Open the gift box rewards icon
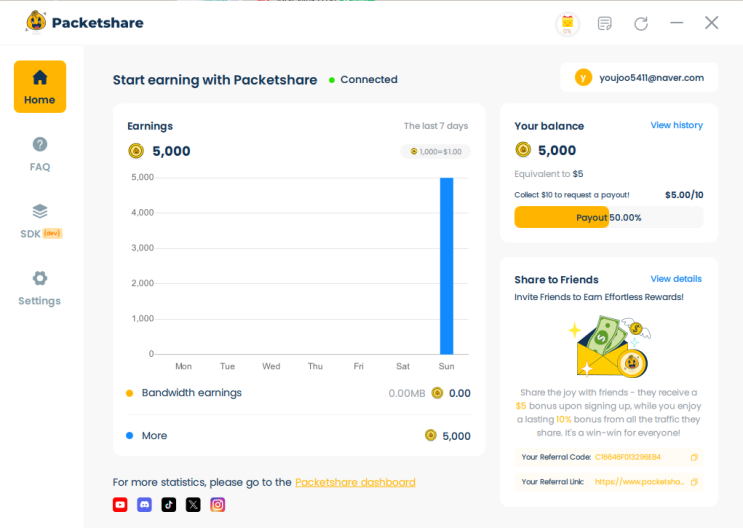Screen dimensions: 743x528 click(x=567, y=23)
